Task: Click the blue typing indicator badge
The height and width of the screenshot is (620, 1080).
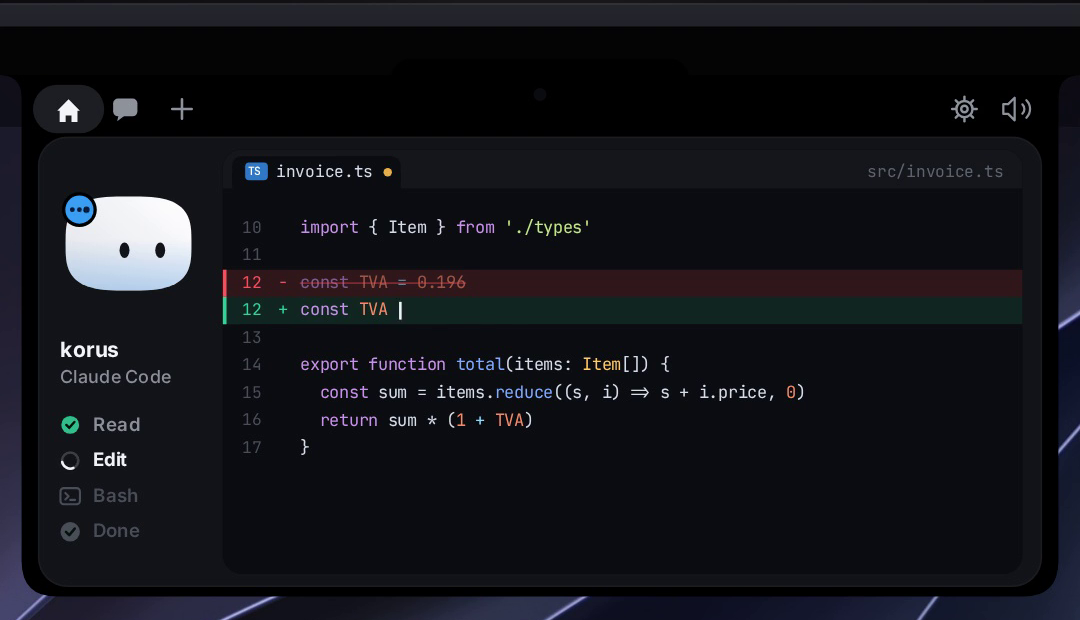Action: (79, 209)
